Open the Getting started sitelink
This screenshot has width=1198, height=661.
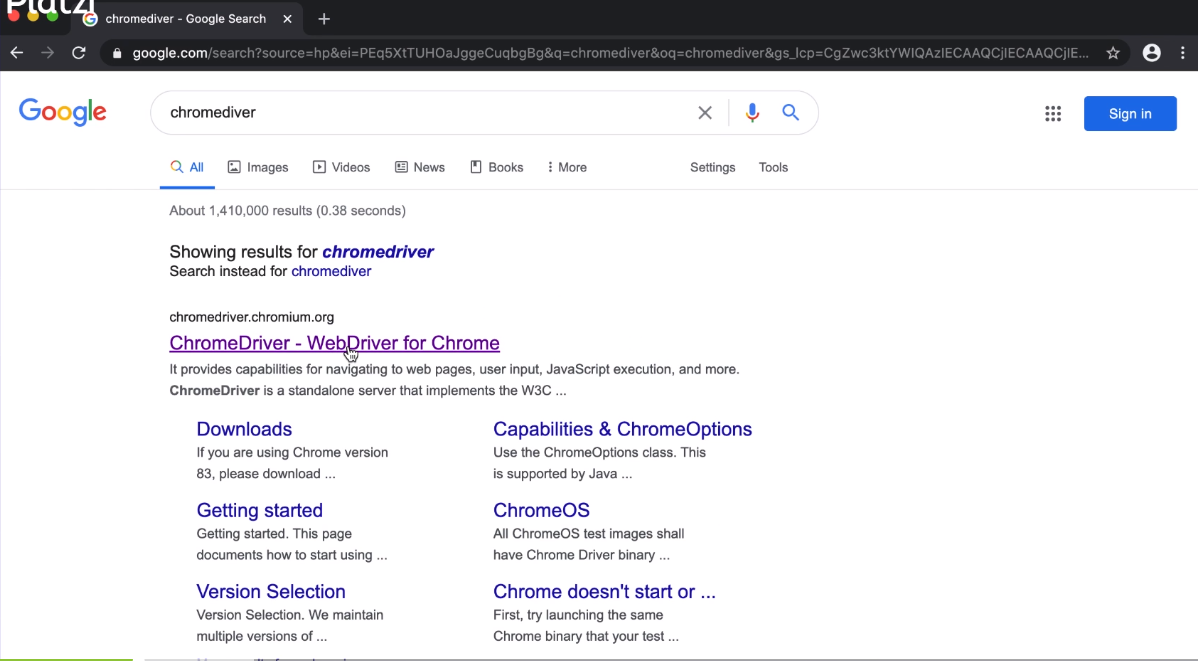point(259,510)
